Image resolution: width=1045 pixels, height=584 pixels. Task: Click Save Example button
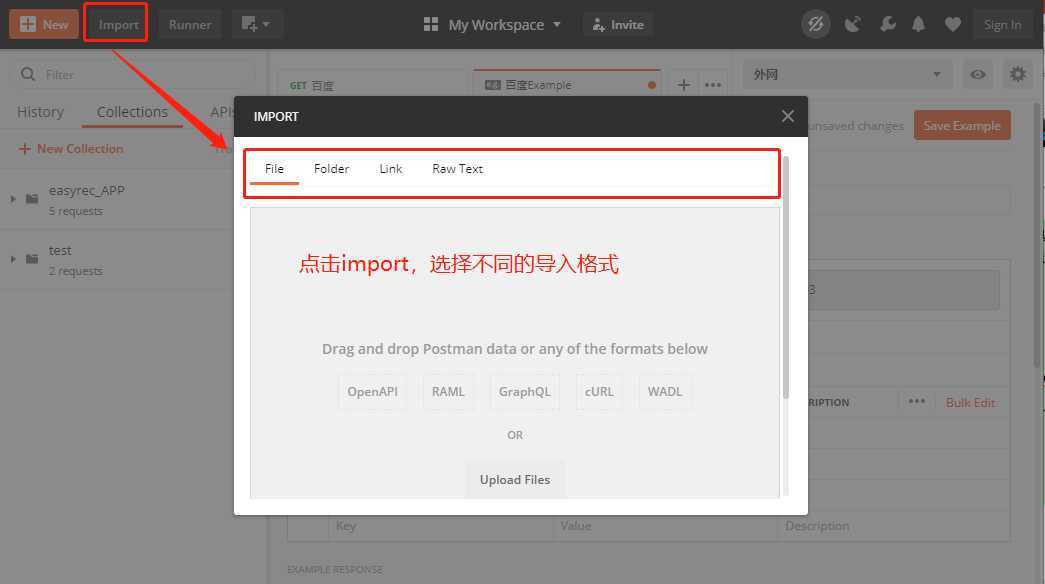point(962,125)
